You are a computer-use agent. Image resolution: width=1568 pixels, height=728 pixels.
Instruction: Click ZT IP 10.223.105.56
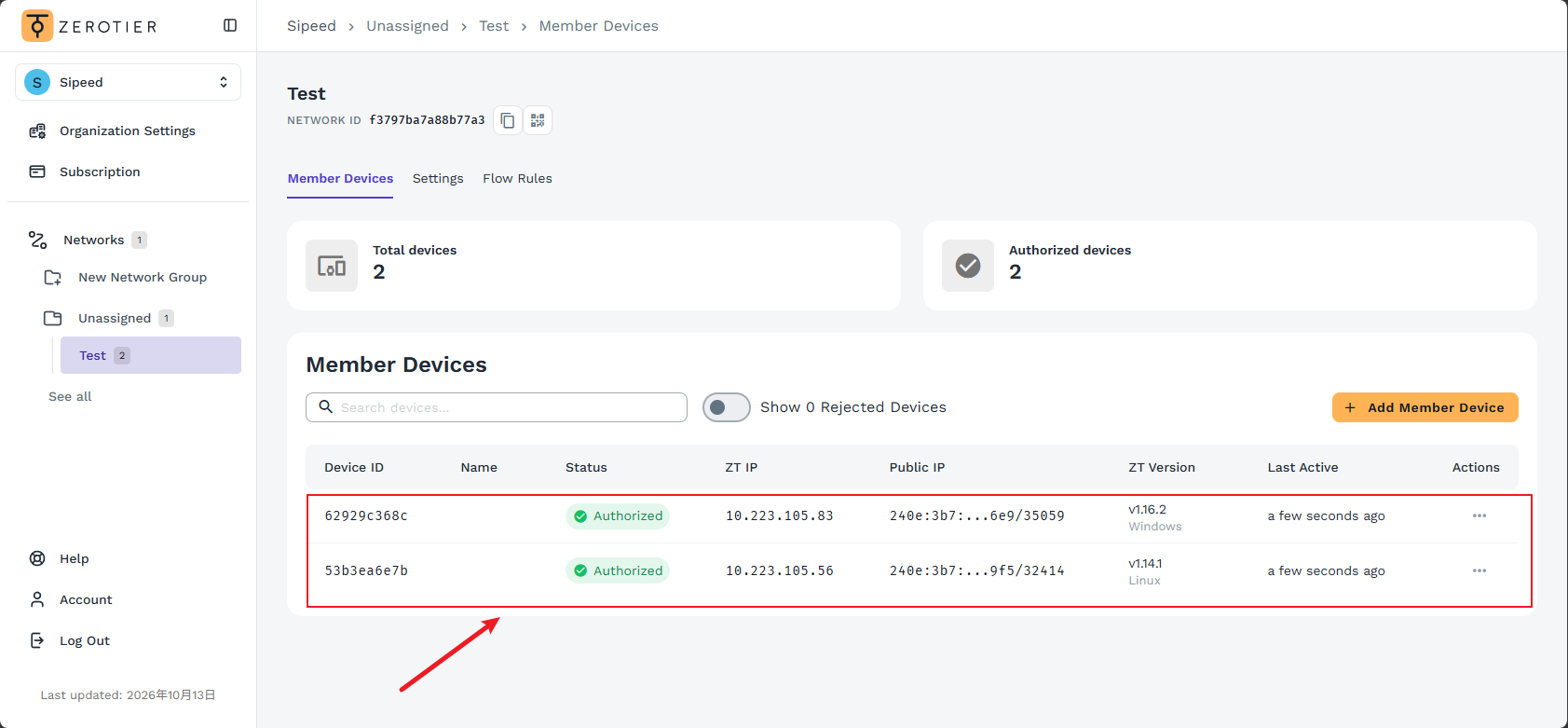coord(780,570)
